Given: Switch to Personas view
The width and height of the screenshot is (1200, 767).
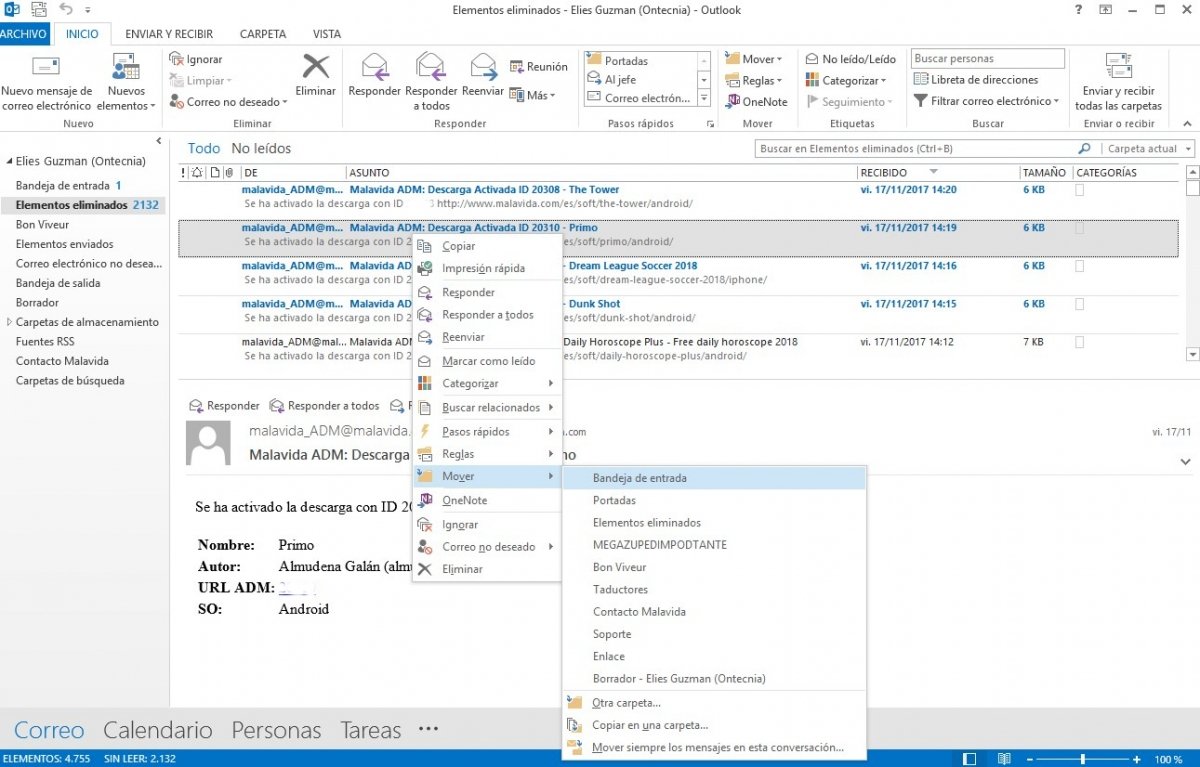Looking at the screenshot, I should click(x=276, y=730).
